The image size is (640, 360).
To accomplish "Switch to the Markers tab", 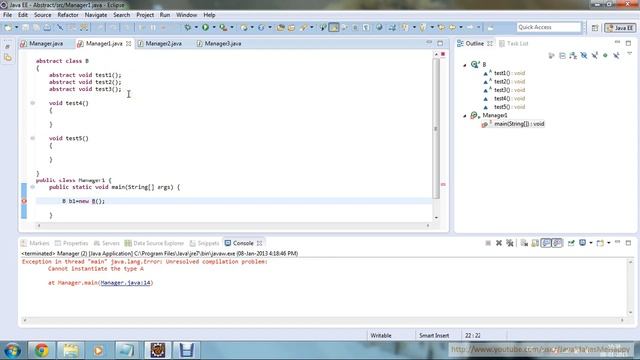I will [x=36, y=243].
